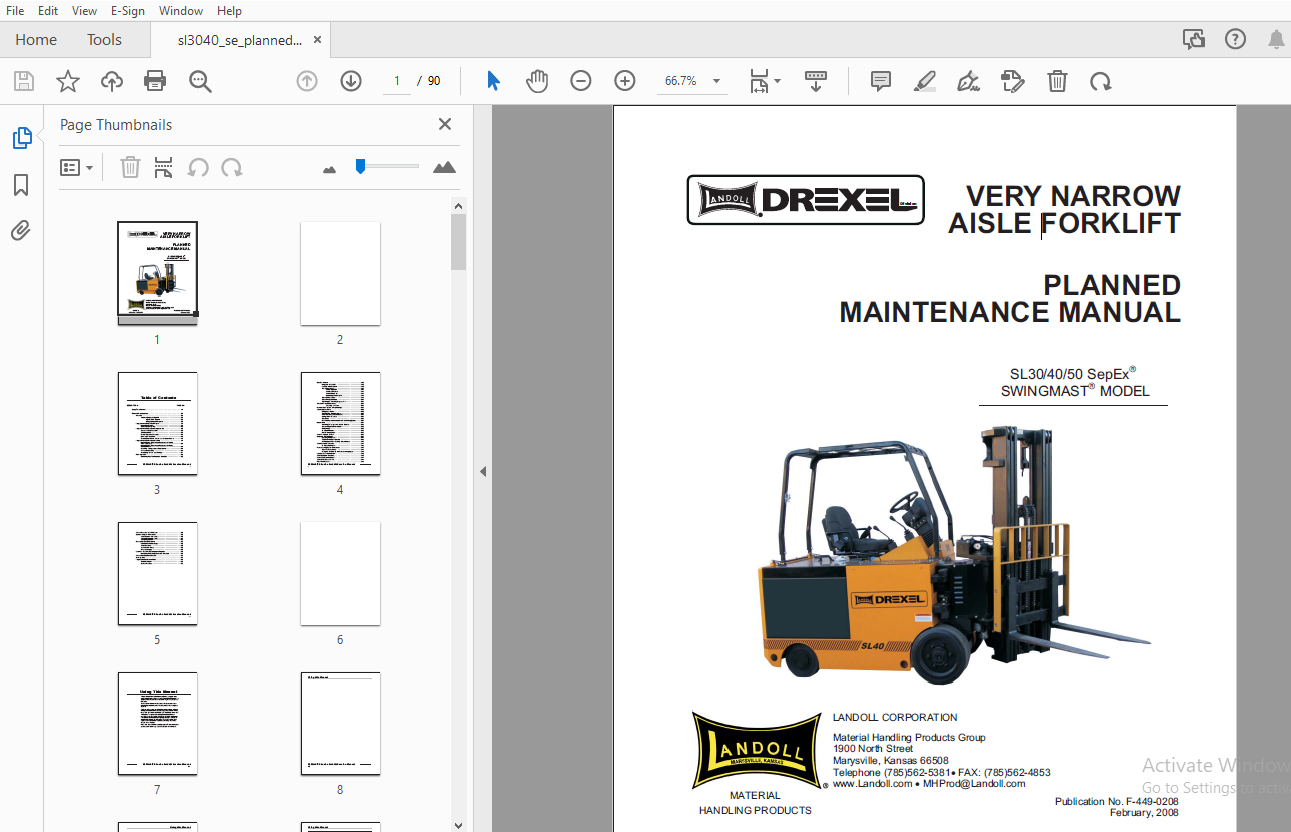Open Attachments paperclip sidebar icon

click(x=21, y=231)
